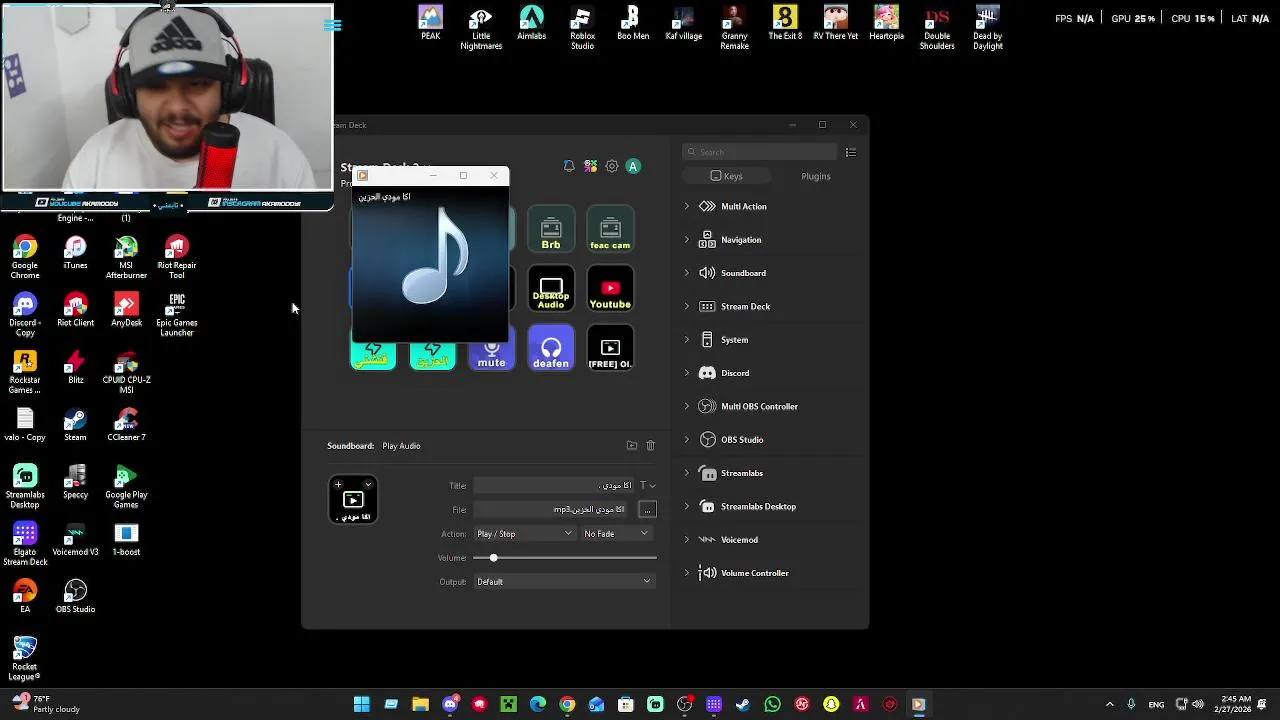This screenshot has height=720, width=1280.
Task: Click the trash icon to delete action
Action: pyautogui.click(x=650, y=446)
